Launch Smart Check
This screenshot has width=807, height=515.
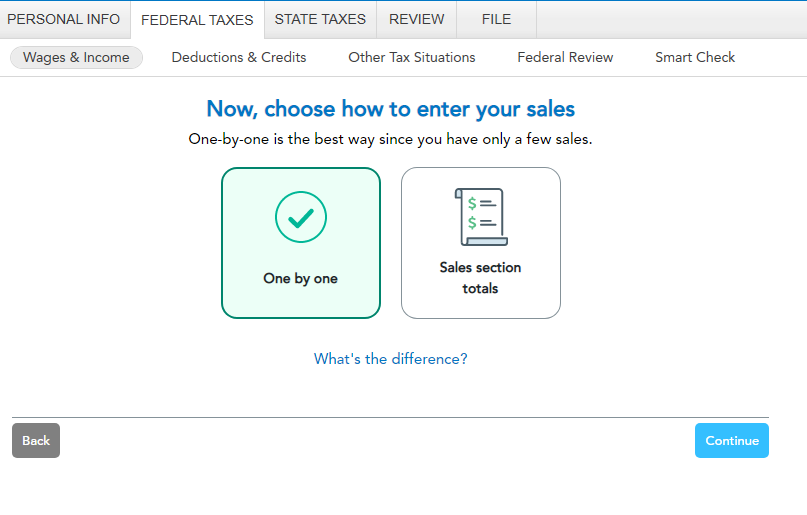point(695,58)
